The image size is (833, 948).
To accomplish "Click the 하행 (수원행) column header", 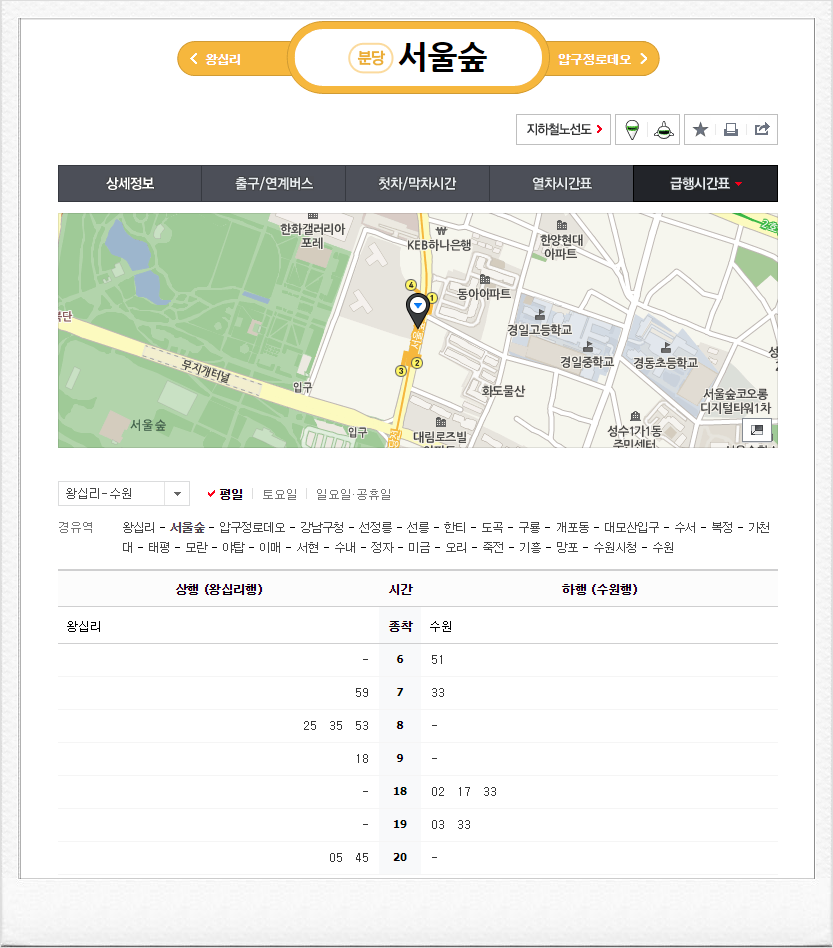I will tap(600, 589).
